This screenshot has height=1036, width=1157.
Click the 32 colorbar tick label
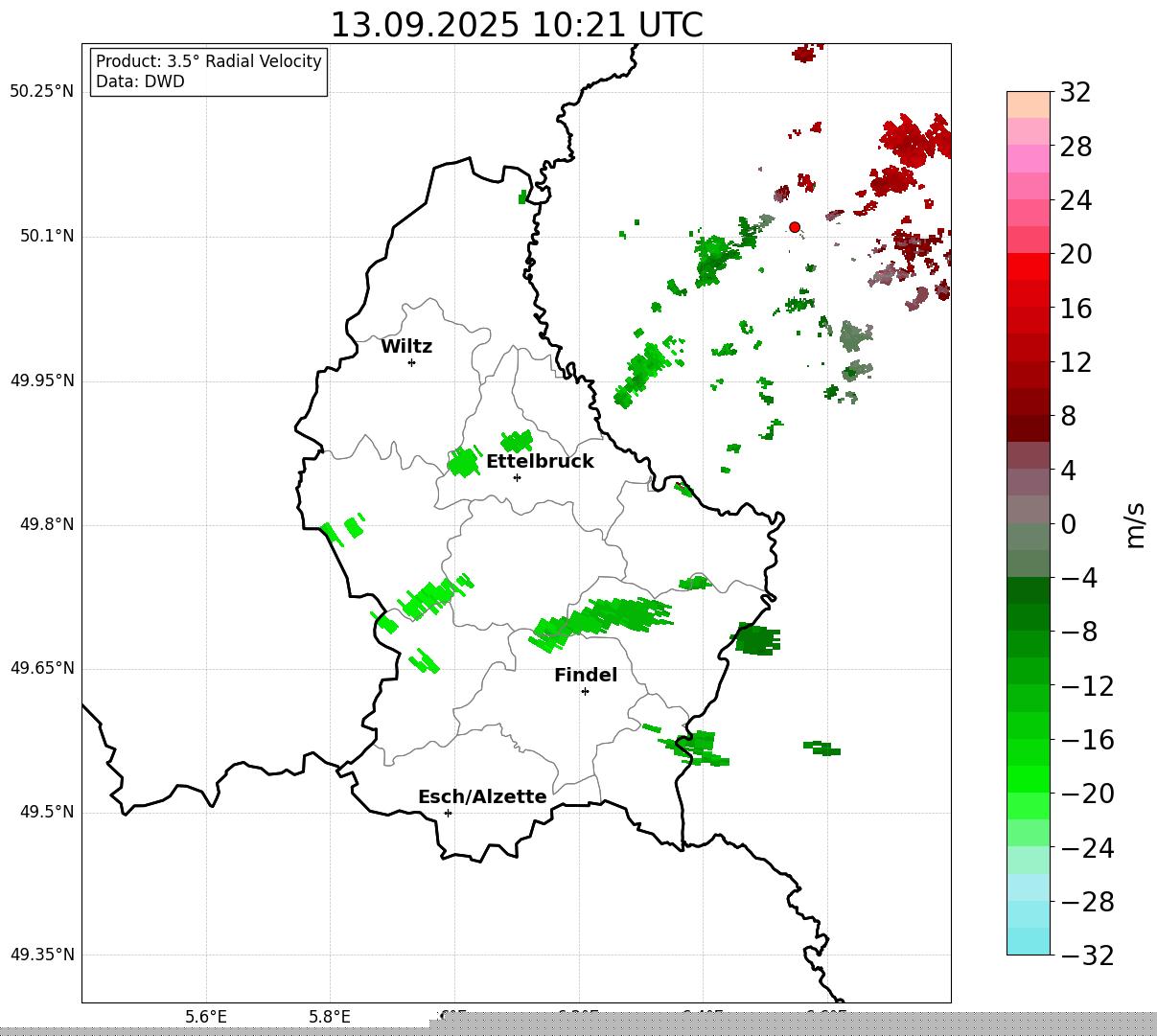click(x=1076, y=93)
